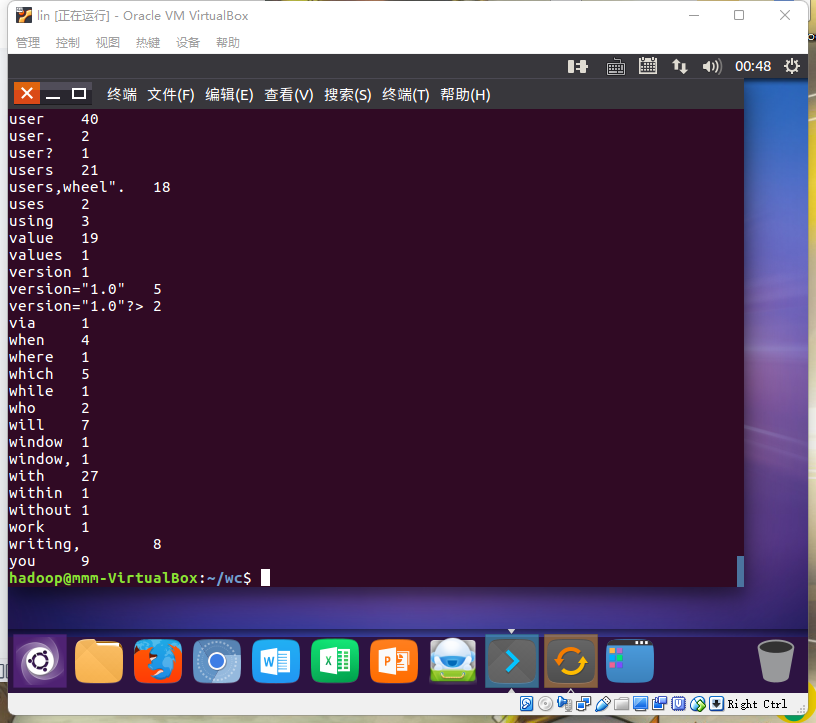
Task: Open the VirtualBox 控制 menu
Action: pyautogui.click(x=68, y=43)
